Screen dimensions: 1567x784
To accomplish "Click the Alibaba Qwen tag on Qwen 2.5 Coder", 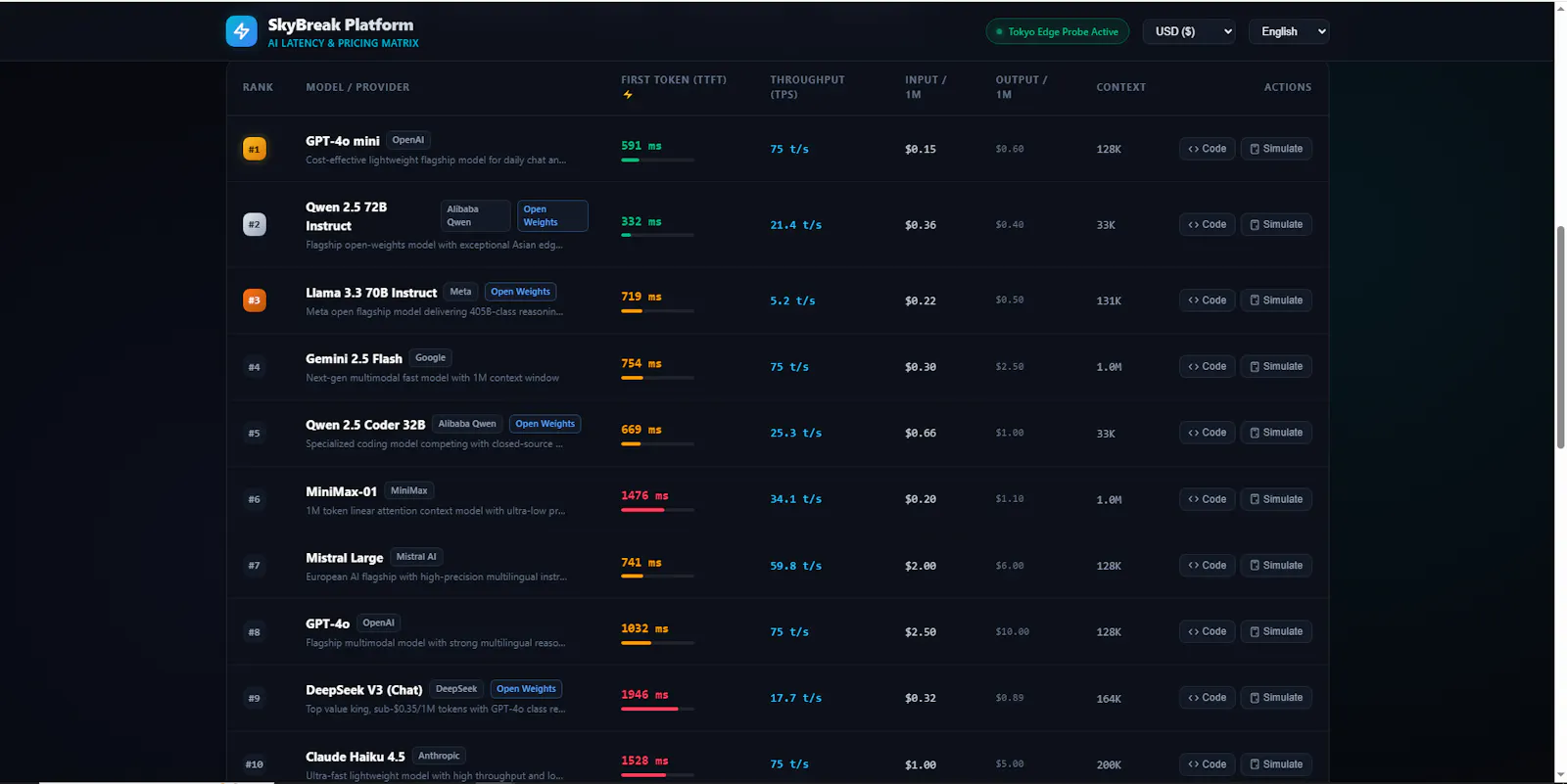I will [467, 424].
